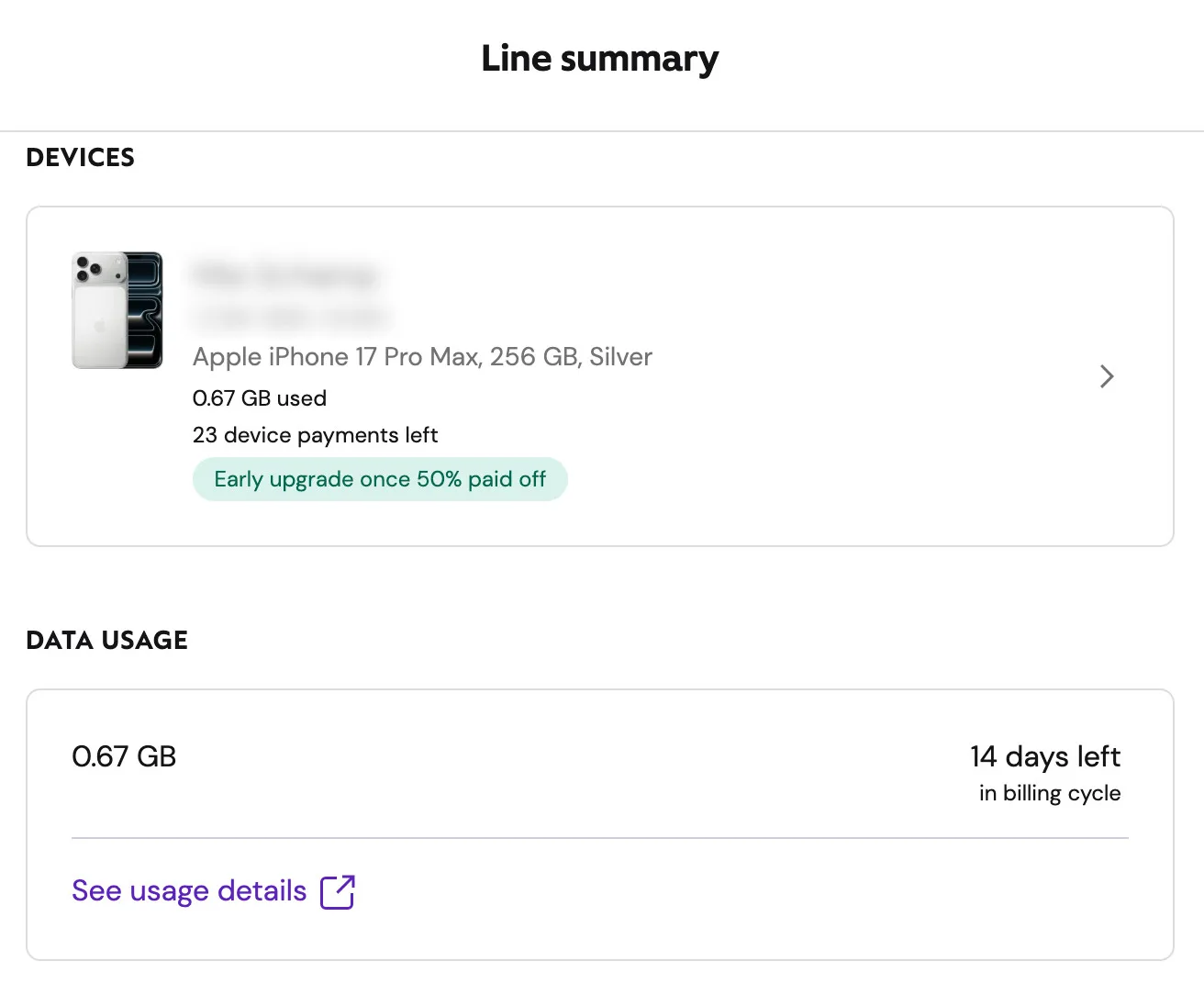Click the Early upgrade once 50% paid off badge
Image resolution: width=1204 pixels, height=995 pixels.
[x=380, y=478]
